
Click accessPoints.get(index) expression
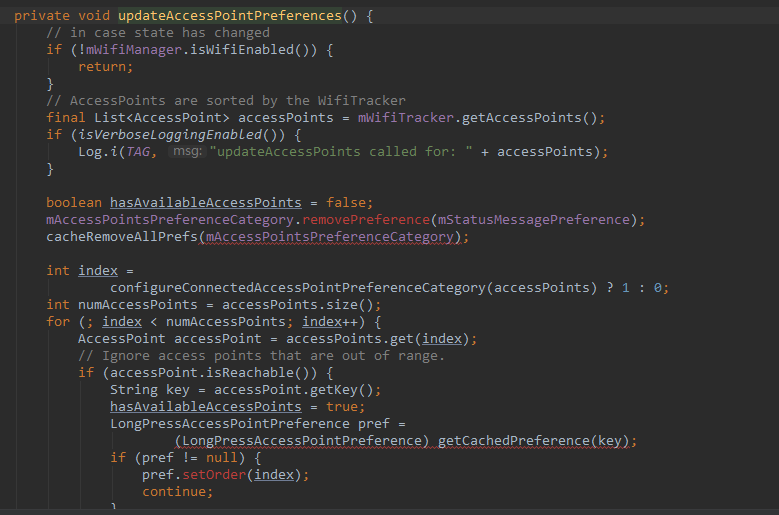pos(378,339)
